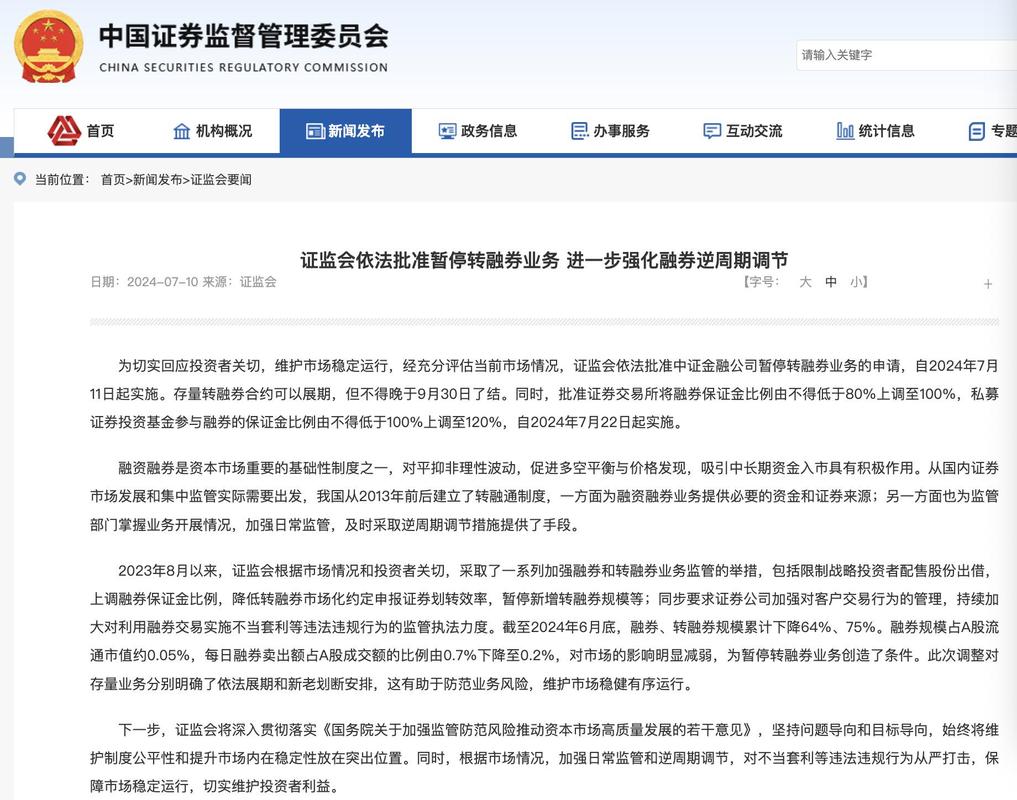The image size is (1017, 800).
Task: Click the plus icon near the font size controls
Action: click(x=988, y=284)
